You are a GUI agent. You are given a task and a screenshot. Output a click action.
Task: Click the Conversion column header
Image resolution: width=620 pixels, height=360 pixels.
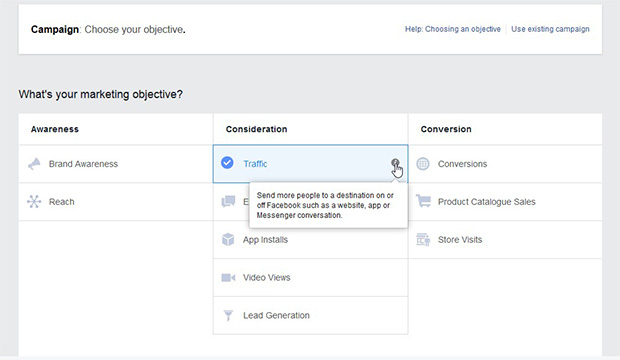(446, 129)
